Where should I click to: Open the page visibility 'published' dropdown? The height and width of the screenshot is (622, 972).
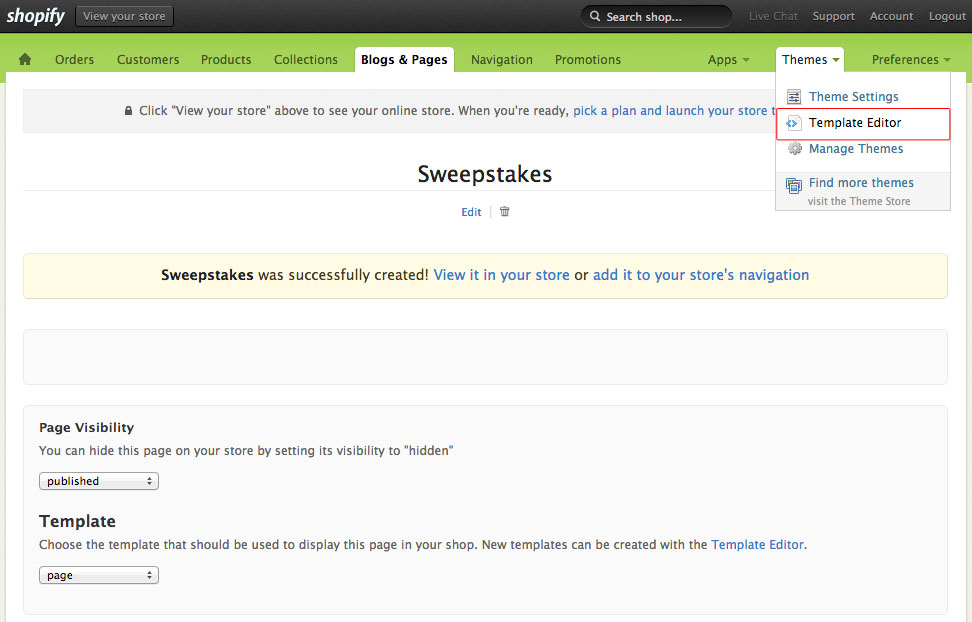(99, 481)
